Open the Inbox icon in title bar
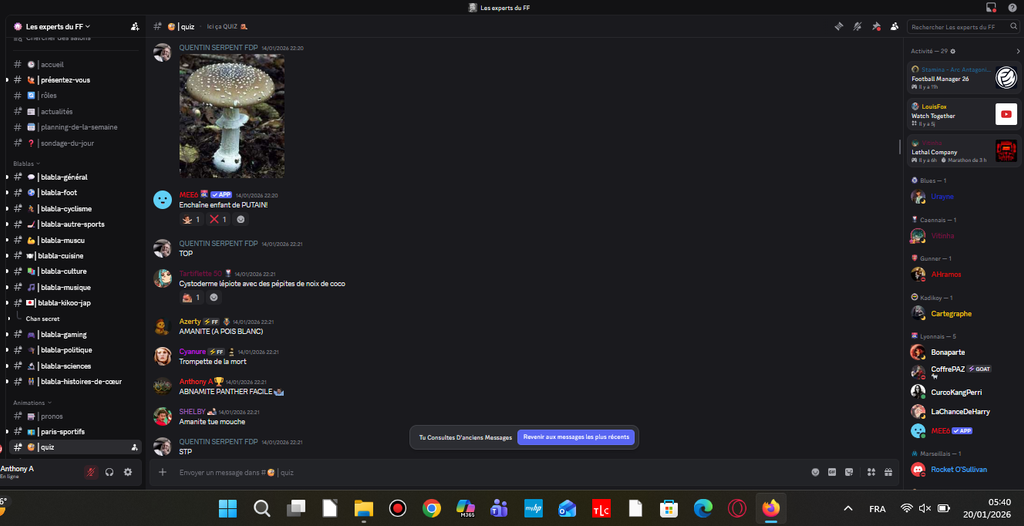The height and width of the screenshot is (526, 1024). coord(991,8)
